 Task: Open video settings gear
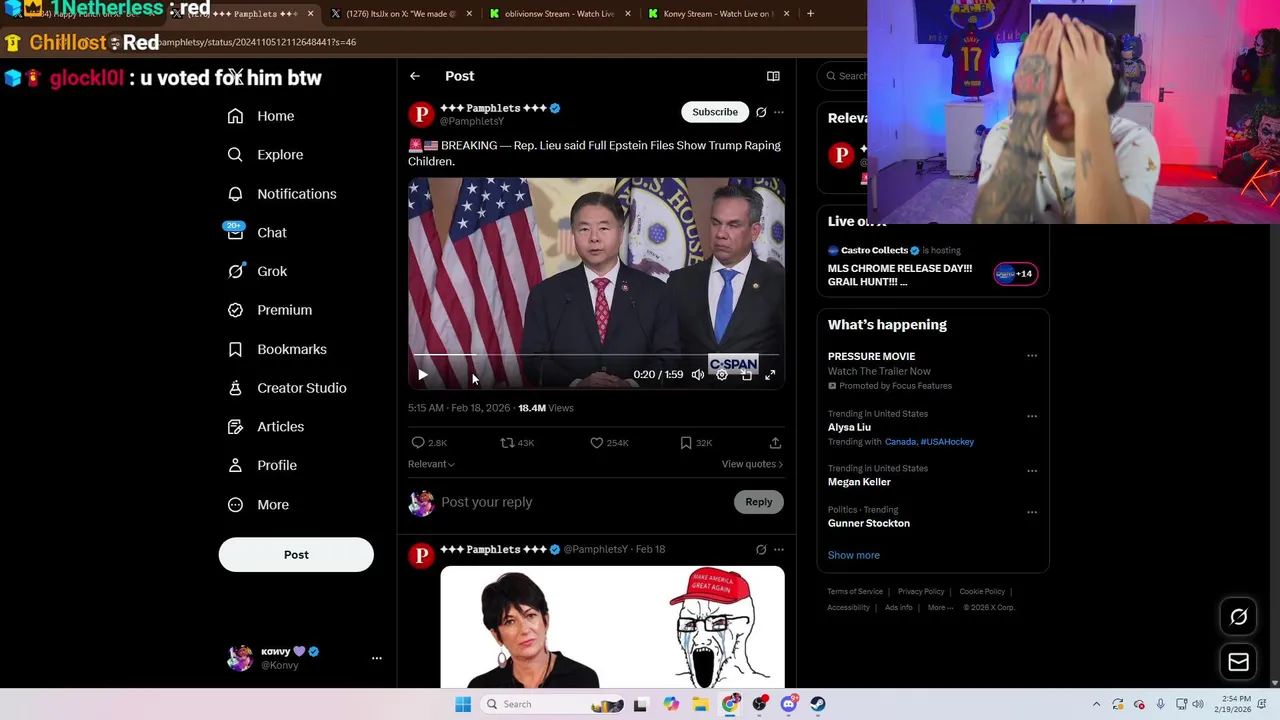pyautogui.click(x=722, y=375)
